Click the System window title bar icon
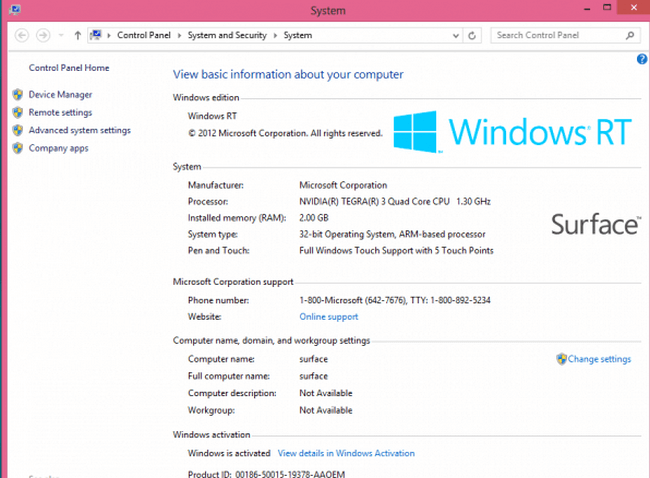Image resolution: width=650 pixels, height=478 pixels. click(x=15, y=10)
